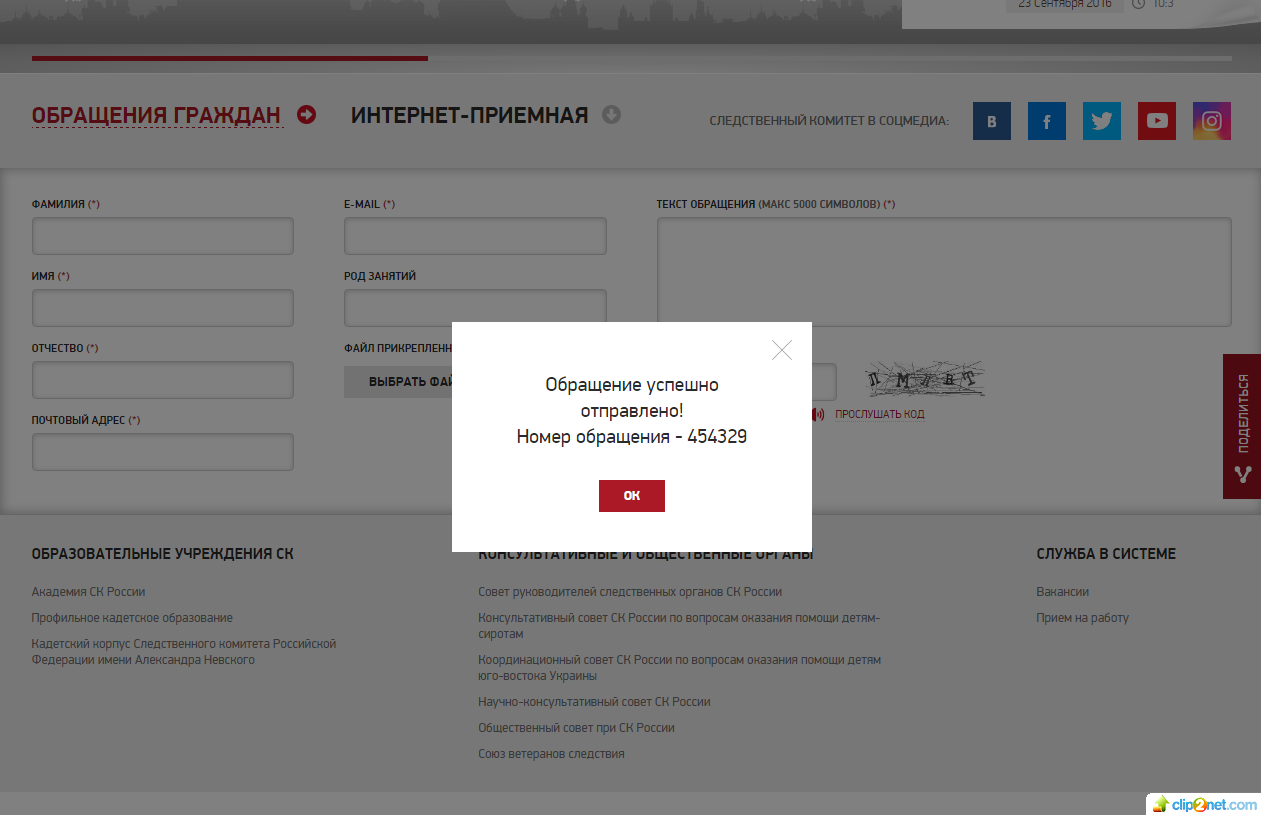1261x815 pixels.
Task: Click the Прослушать код link
Action: (879, 414)
